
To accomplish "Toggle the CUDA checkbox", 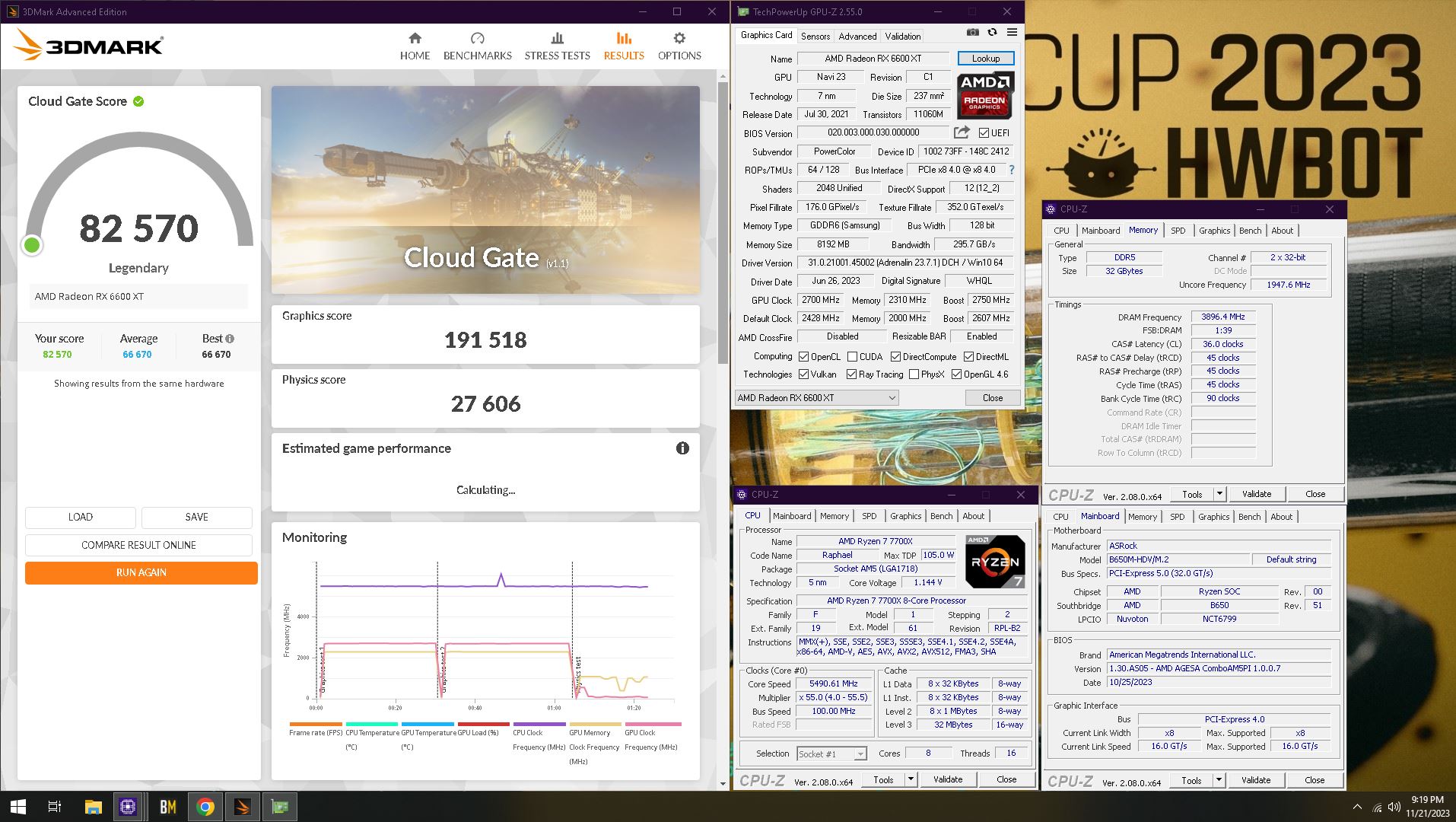I will point(852,356).
